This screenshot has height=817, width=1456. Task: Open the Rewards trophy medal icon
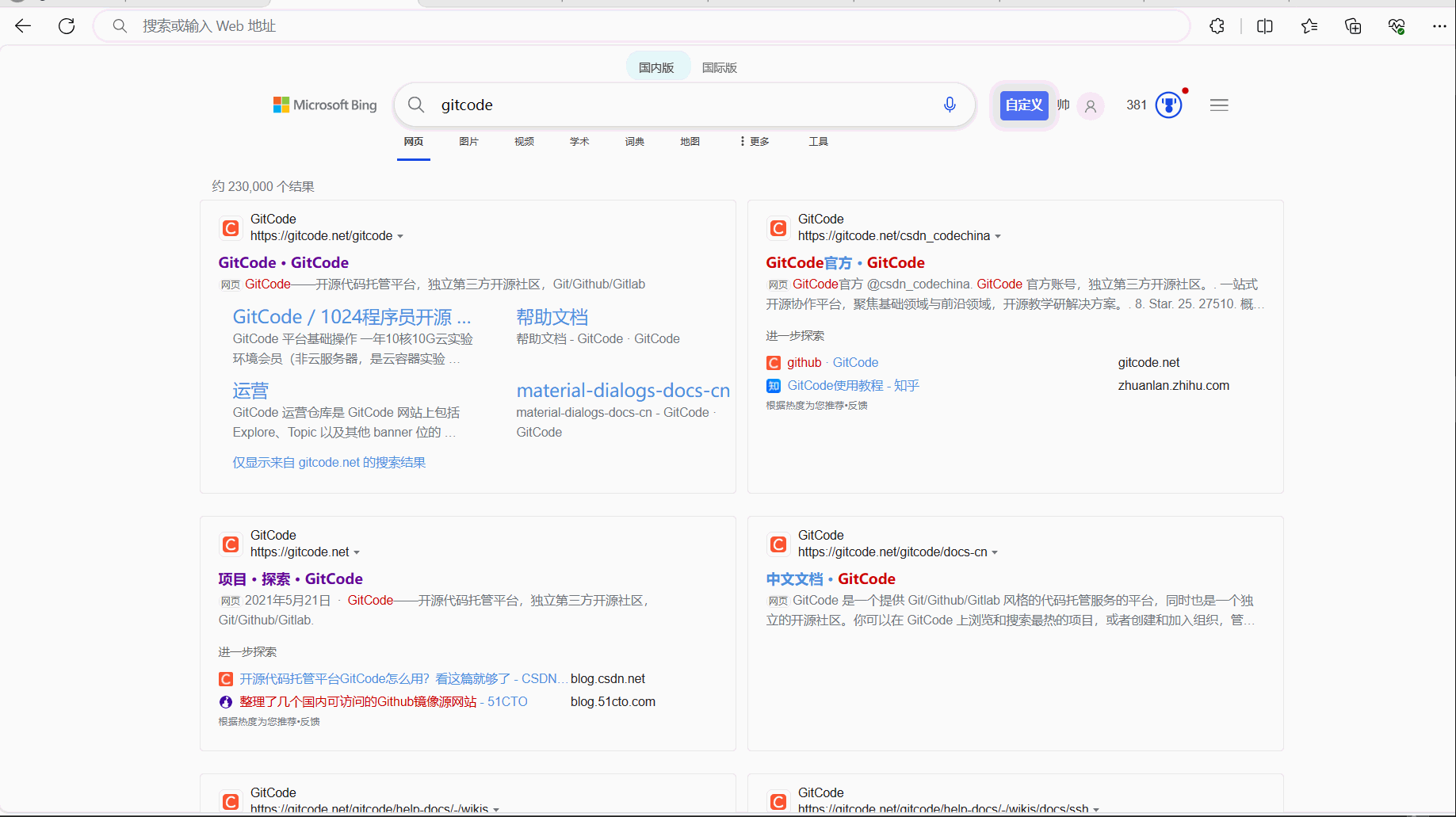point(1168,105)
